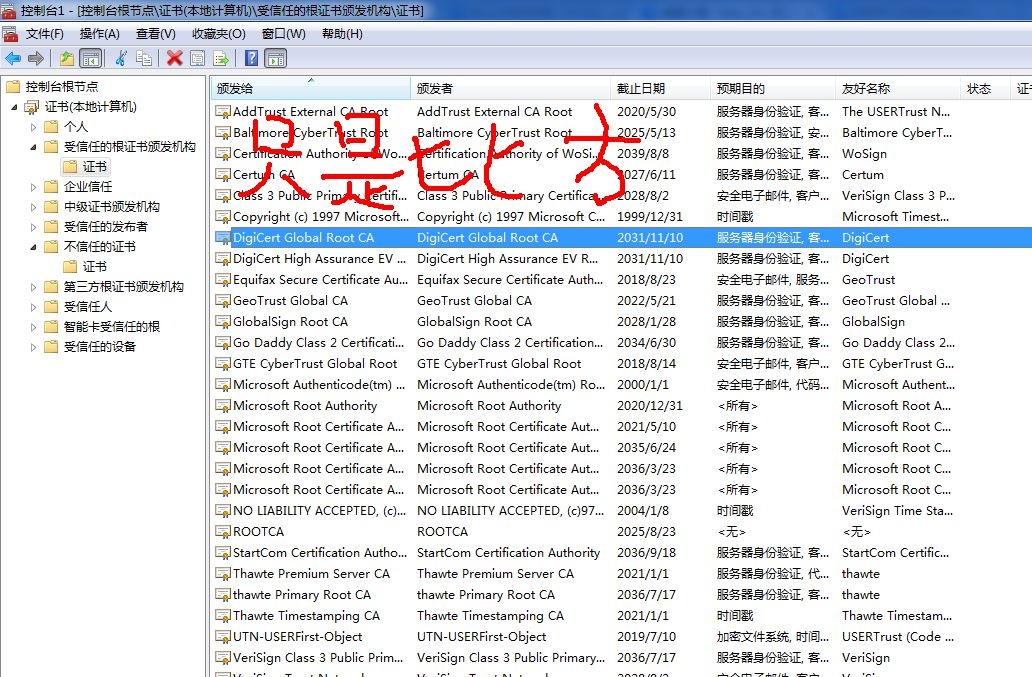Click the Up one level folder icon
1032x677 pixels.
coord(66,59)
